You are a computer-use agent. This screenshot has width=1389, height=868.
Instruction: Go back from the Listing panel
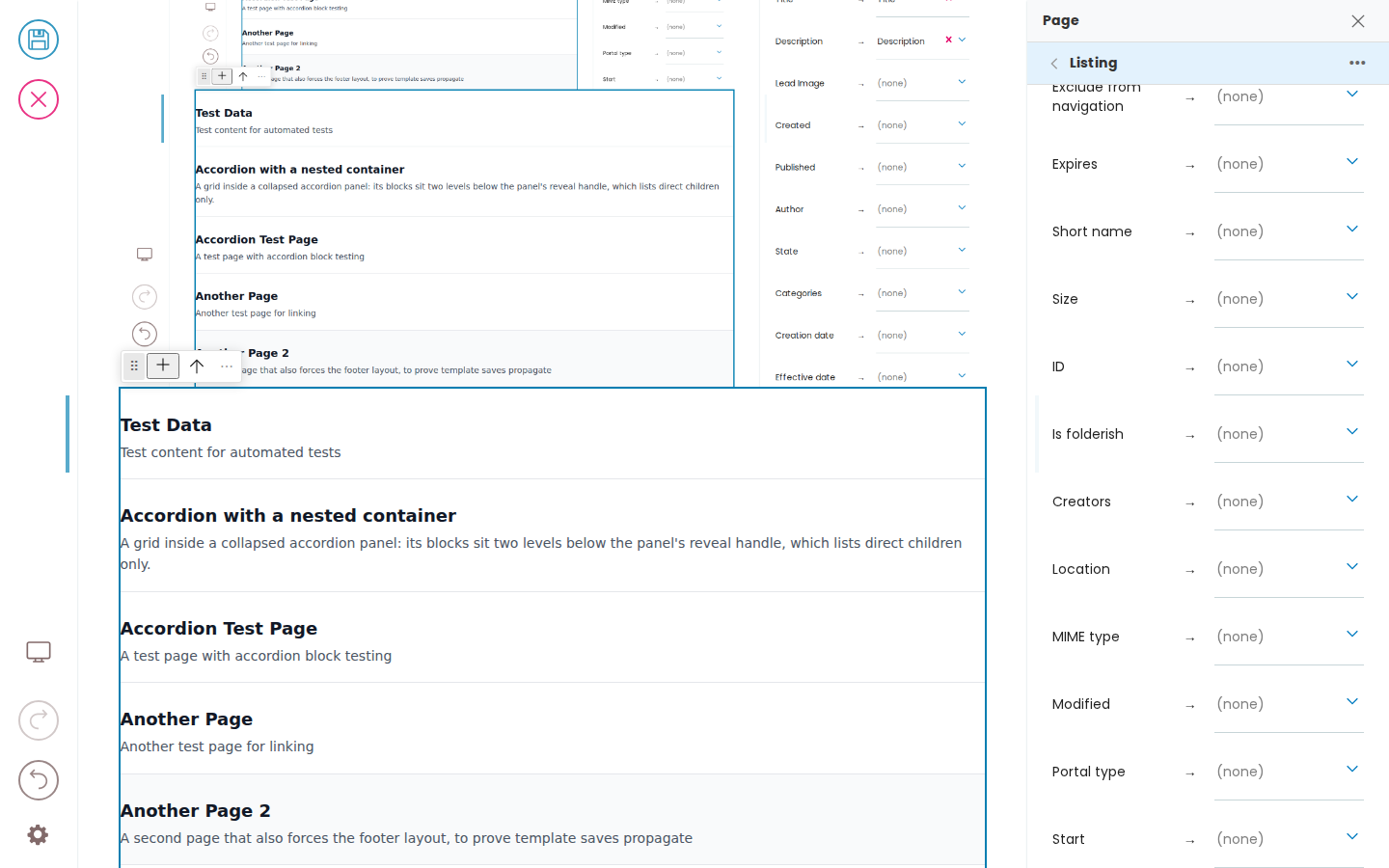1054,63
